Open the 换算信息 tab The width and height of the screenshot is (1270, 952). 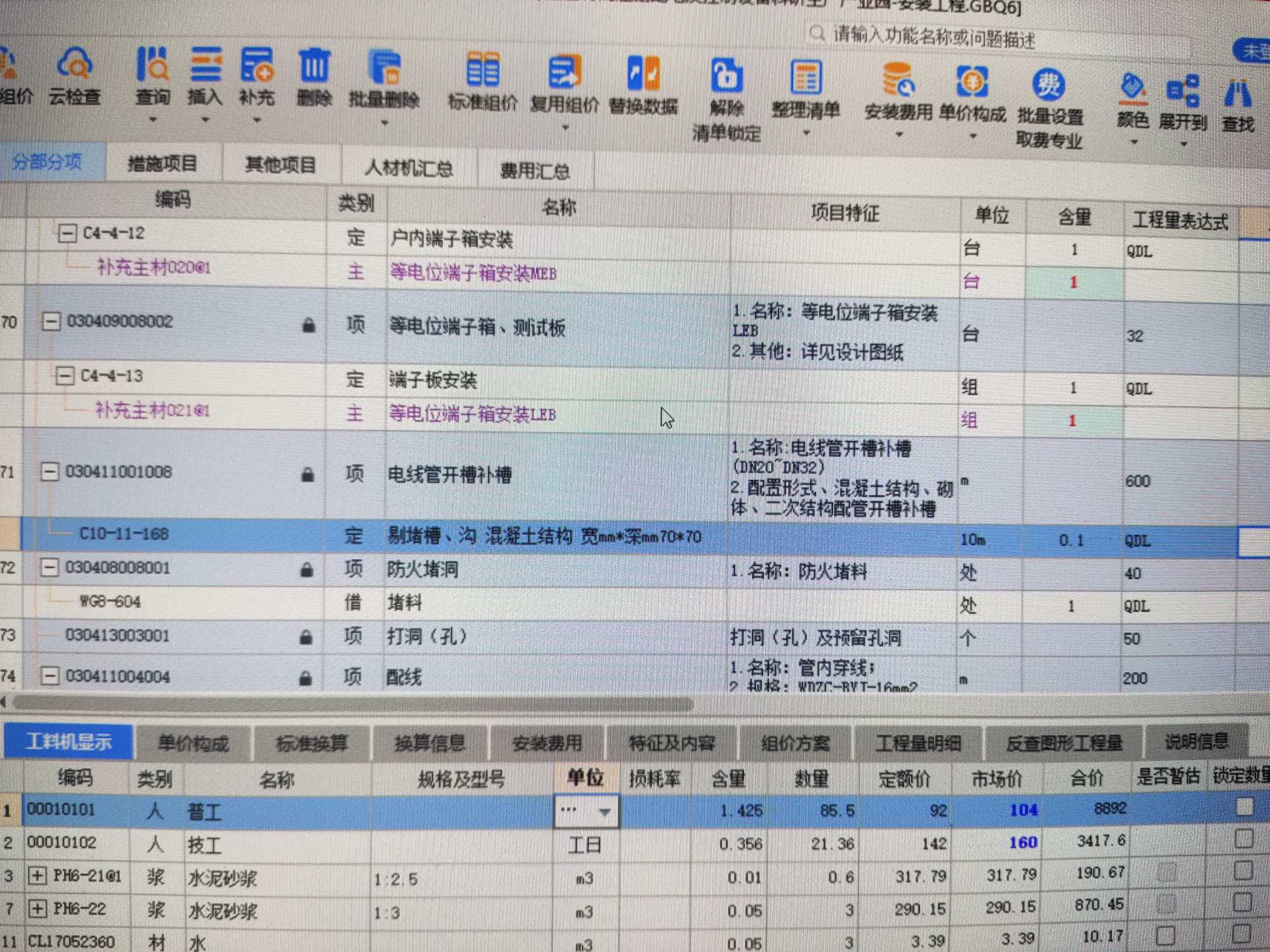pyautogui.click(x=430, y=743)
